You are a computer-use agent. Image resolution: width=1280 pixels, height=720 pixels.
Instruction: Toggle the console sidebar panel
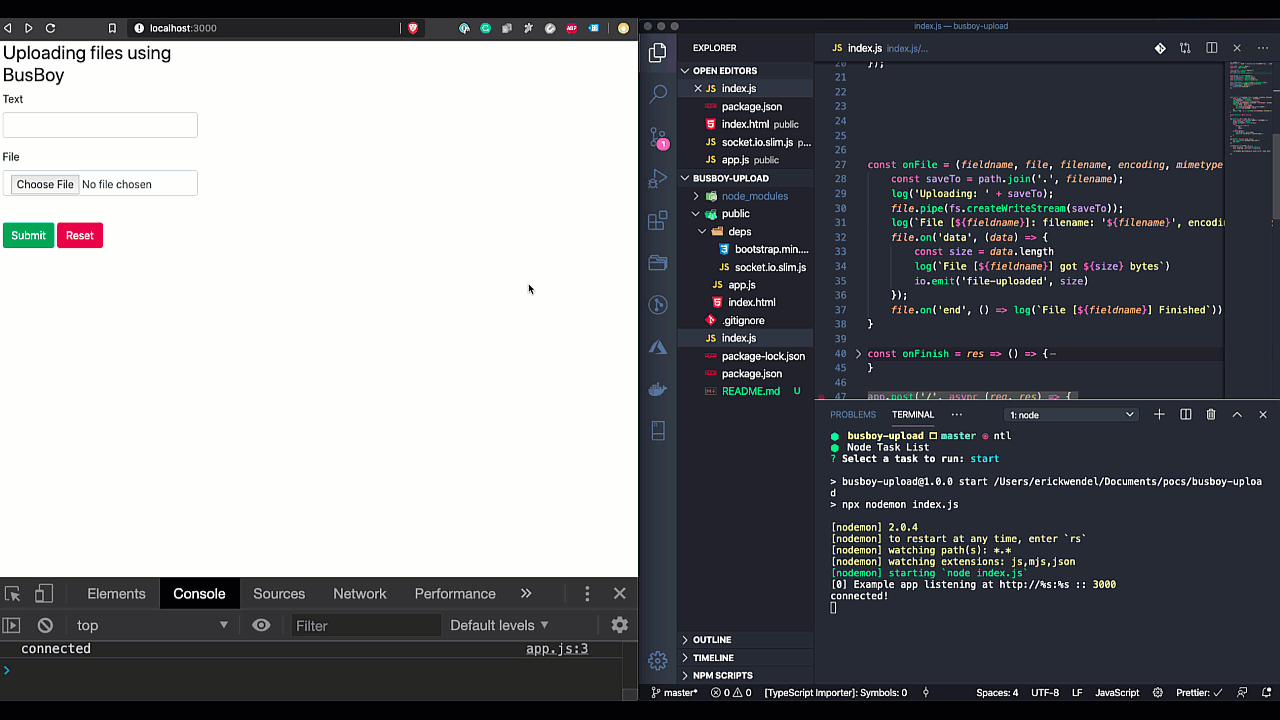click(11, 625)
